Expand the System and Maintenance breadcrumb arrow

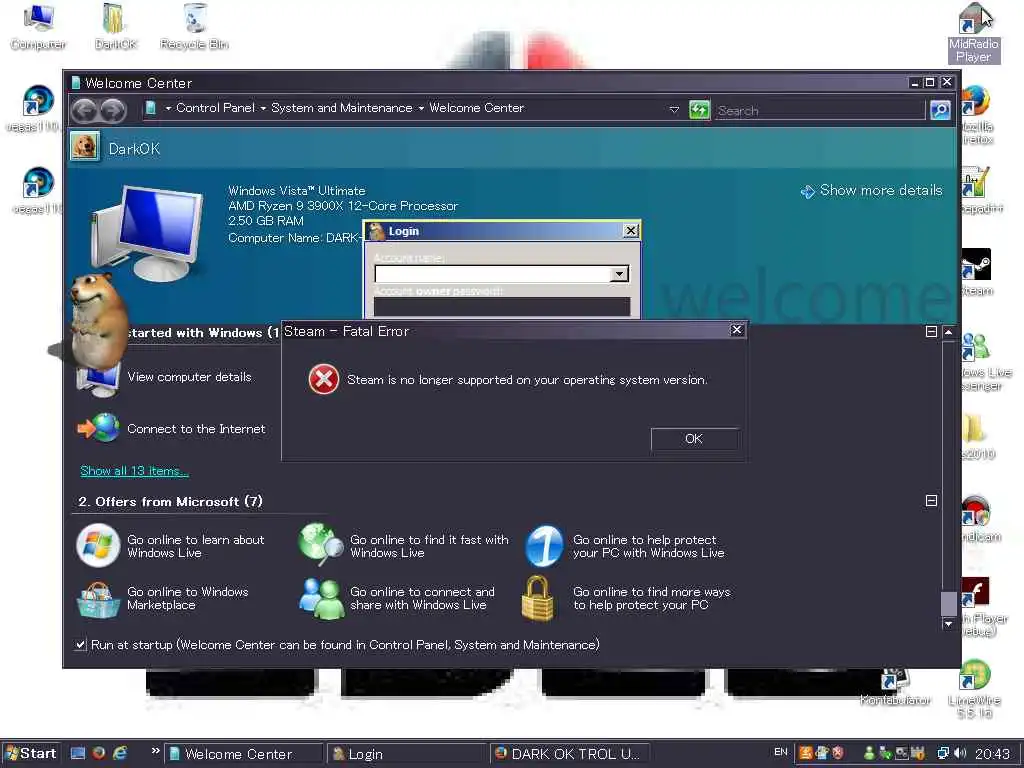click(263, 108)
